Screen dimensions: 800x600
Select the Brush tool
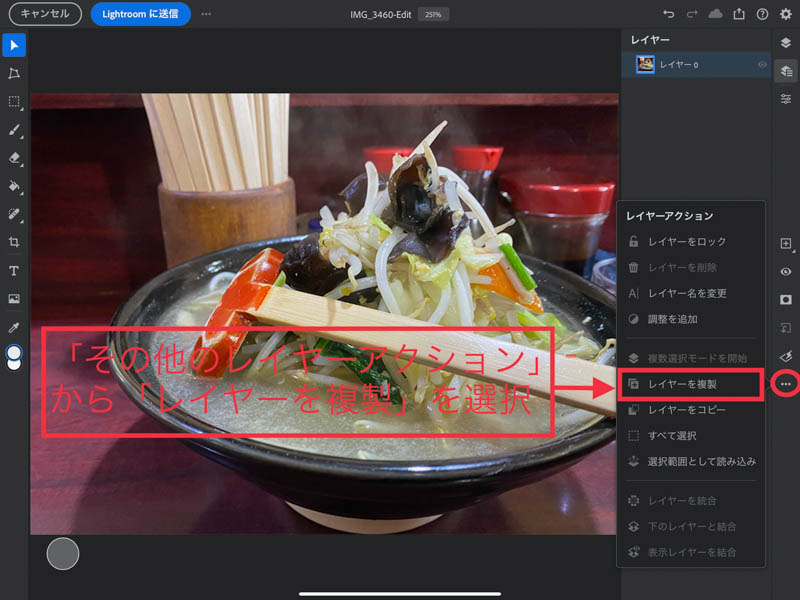[14, 130]
